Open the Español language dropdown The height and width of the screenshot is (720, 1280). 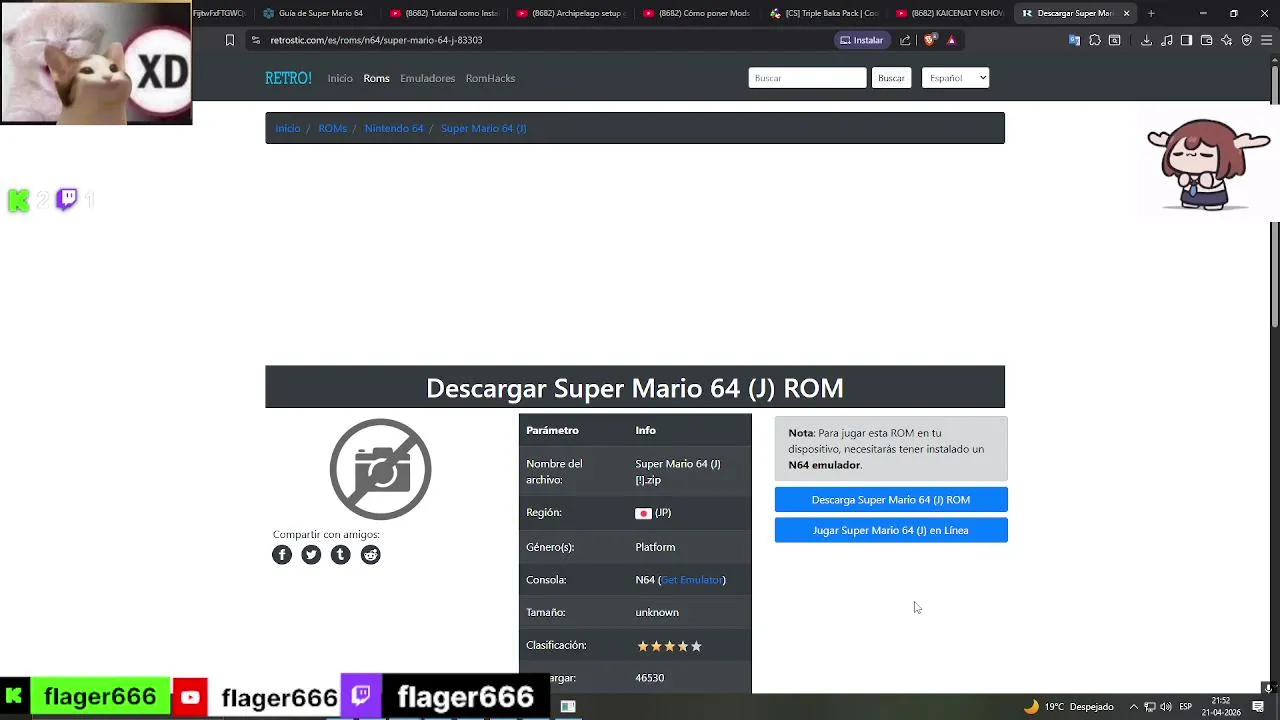[955, 78]
